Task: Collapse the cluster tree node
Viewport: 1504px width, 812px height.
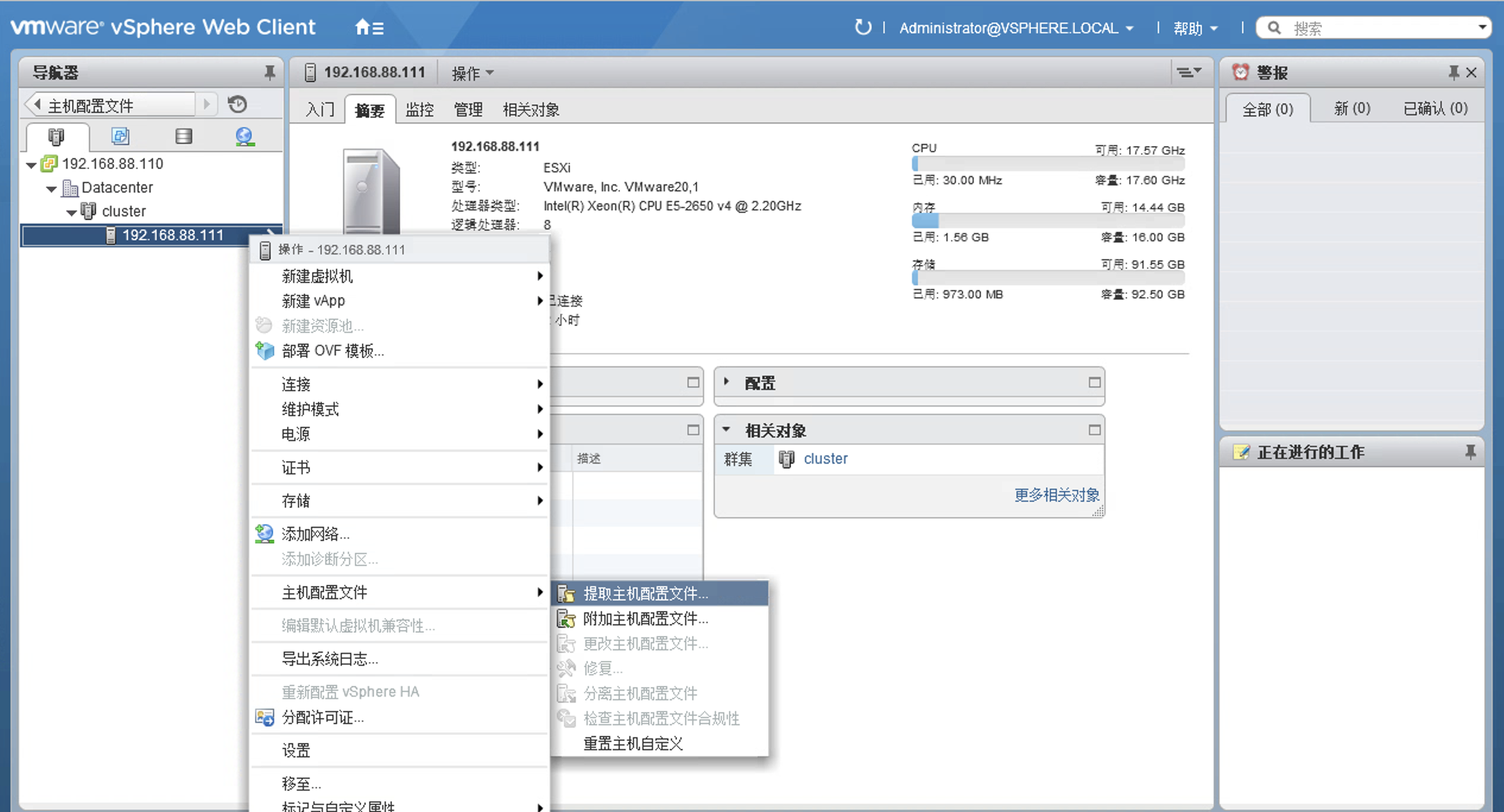Action: (72, 213)
